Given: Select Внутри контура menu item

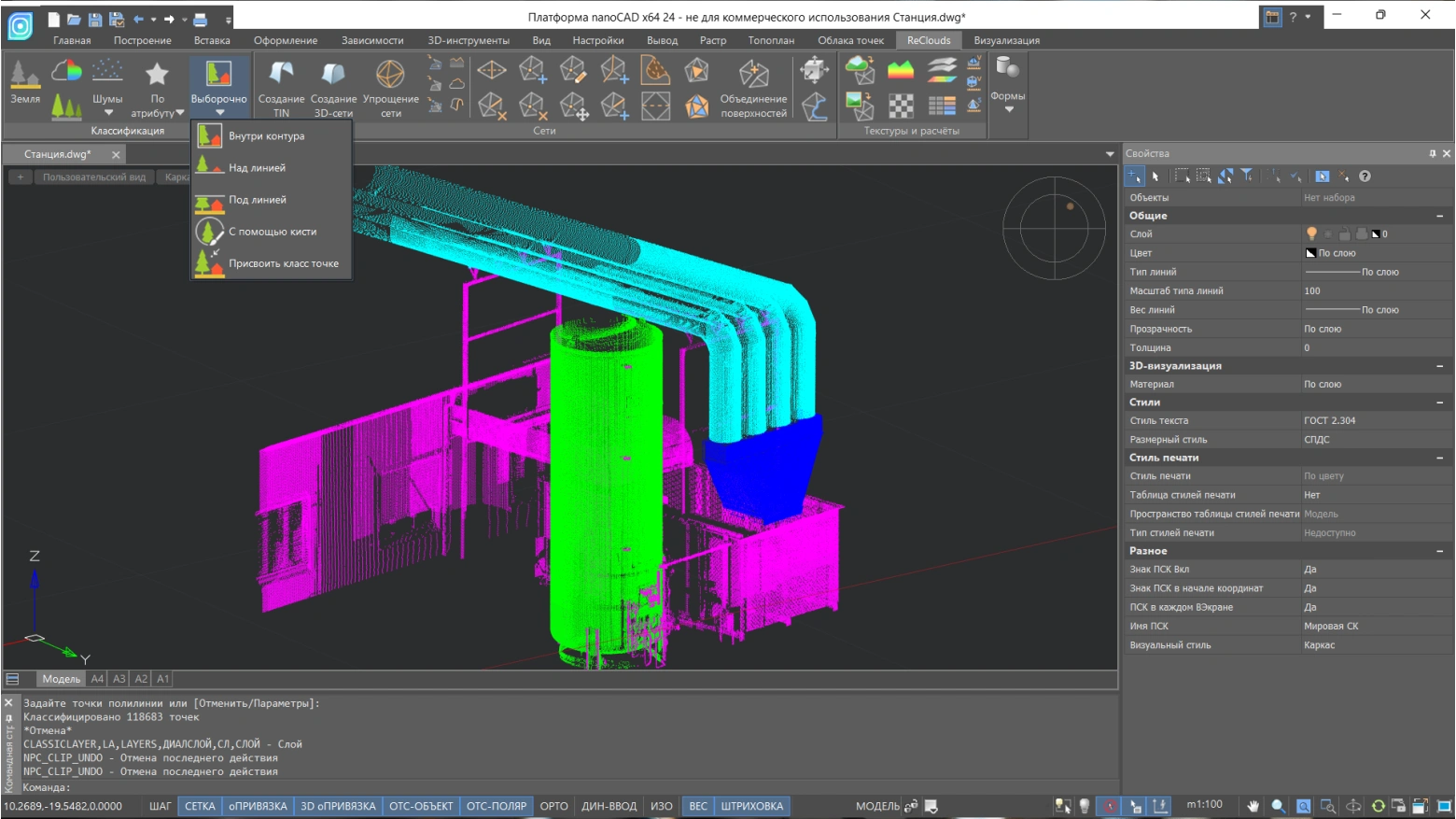Looking at the screenshot, I should [266, 136].
